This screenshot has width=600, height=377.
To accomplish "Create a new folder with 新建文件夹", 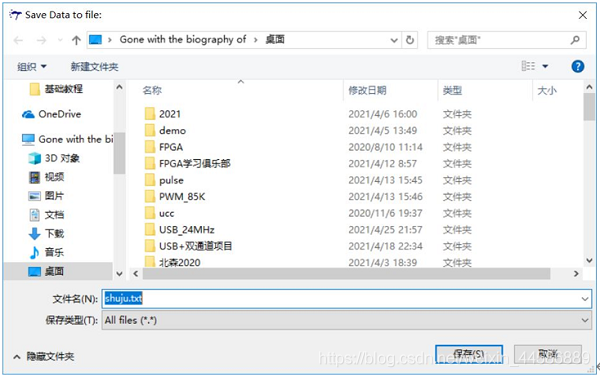I will (x=95, y=67).
